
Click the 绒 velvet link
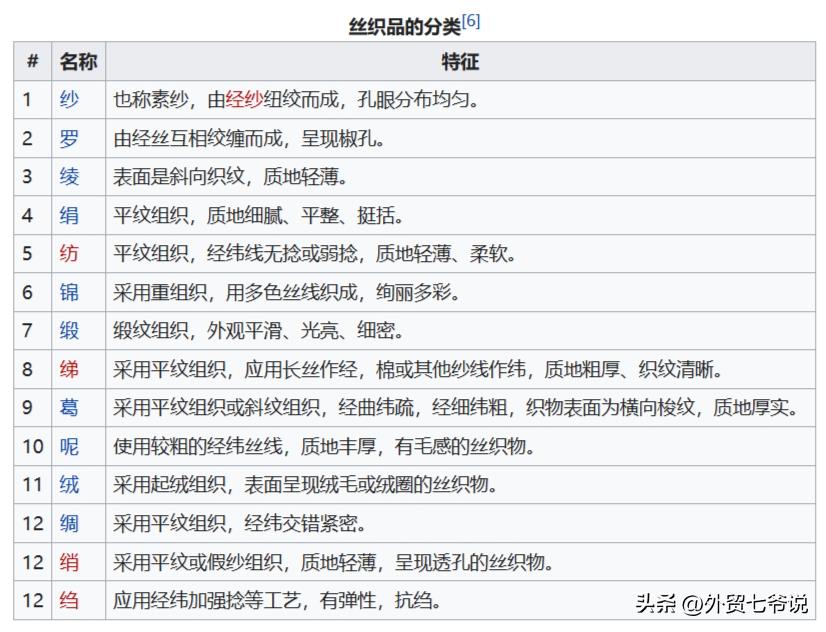coord(69,485)
